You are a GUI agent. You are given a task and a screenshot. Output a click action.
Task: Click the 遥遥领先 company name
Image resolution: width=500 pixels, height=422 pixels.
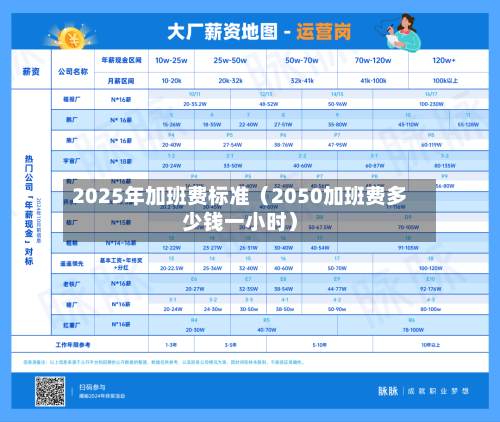click(x=72, y=264)
